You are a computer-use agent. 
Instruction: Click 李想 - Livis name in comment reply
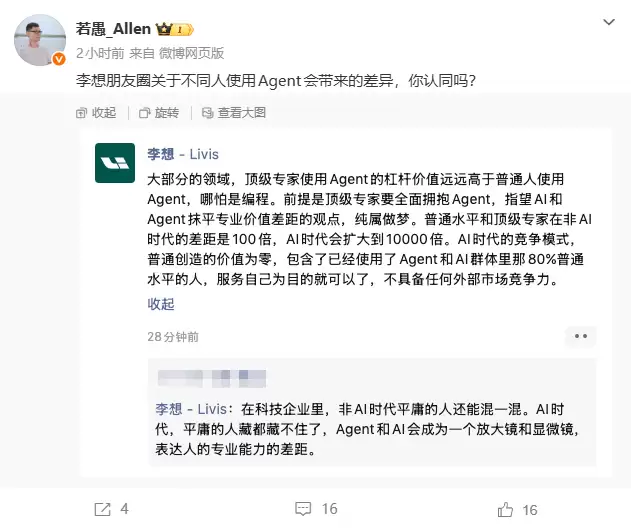[191, 409]
